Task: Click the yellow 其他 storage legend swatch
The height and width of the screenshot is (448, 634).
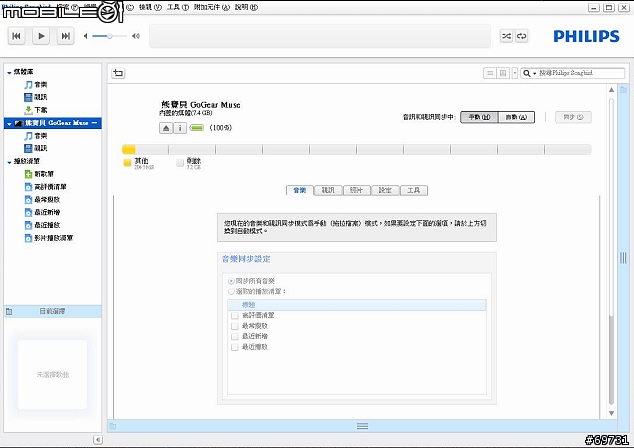Action: [127, 163]
